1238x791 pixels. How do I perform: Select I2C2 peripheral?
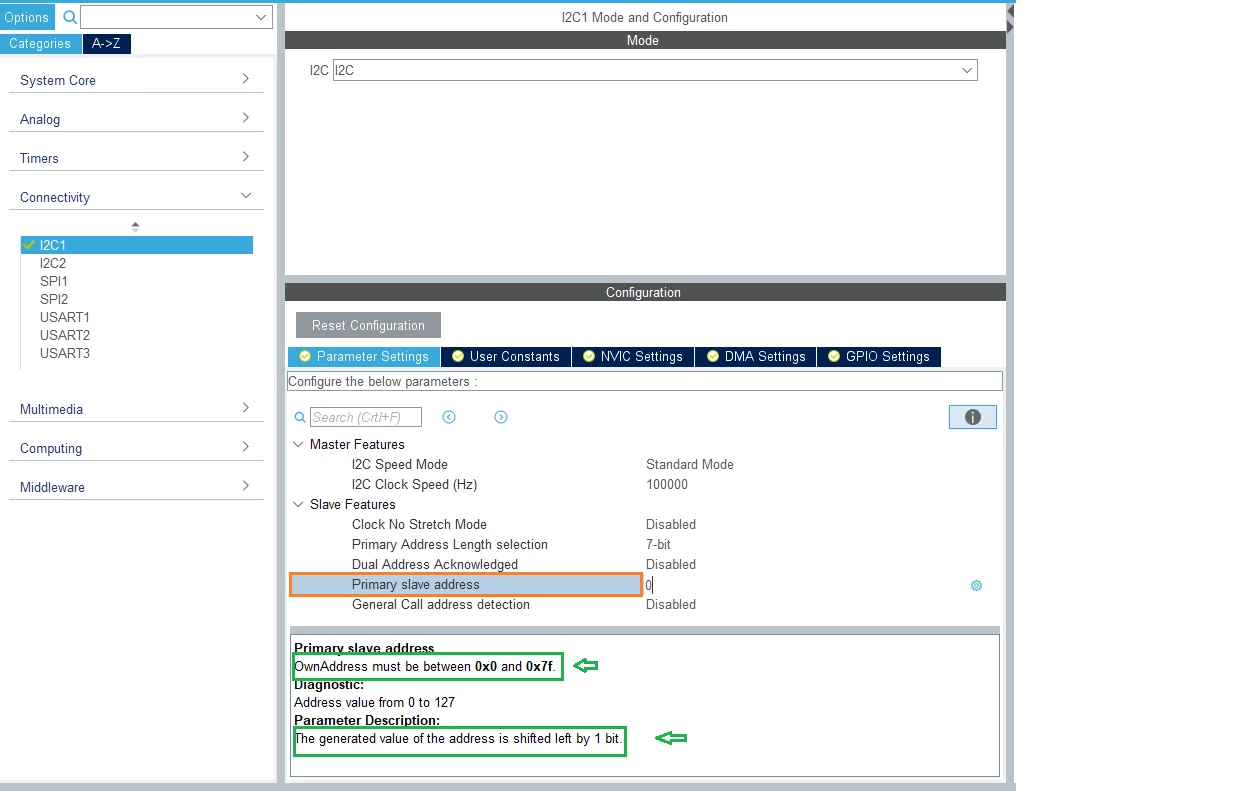[53, 263]
